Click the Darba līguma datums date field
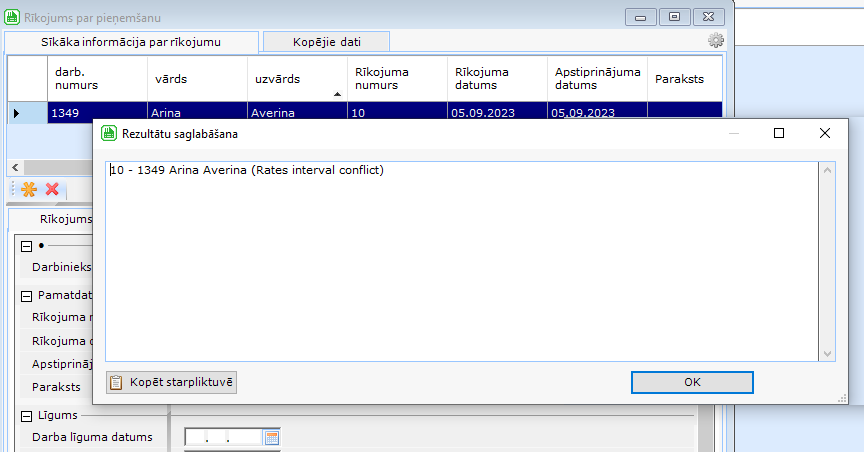The height and width of the screenshot is (452, 864). 223,437
